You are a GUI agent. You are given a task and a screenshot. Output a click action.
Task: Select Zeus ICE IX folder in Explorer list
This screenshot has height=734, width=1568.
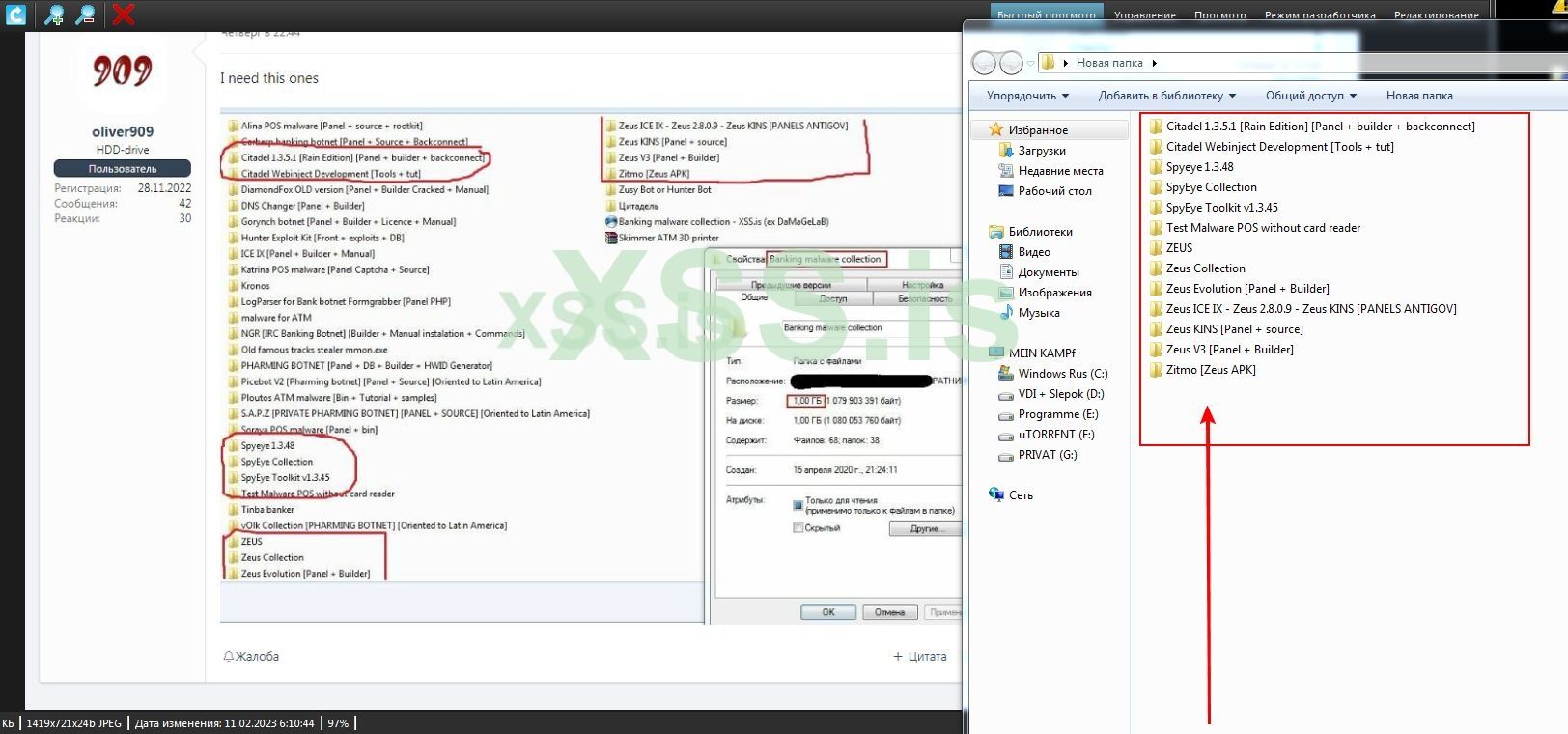pos(1302,308)
